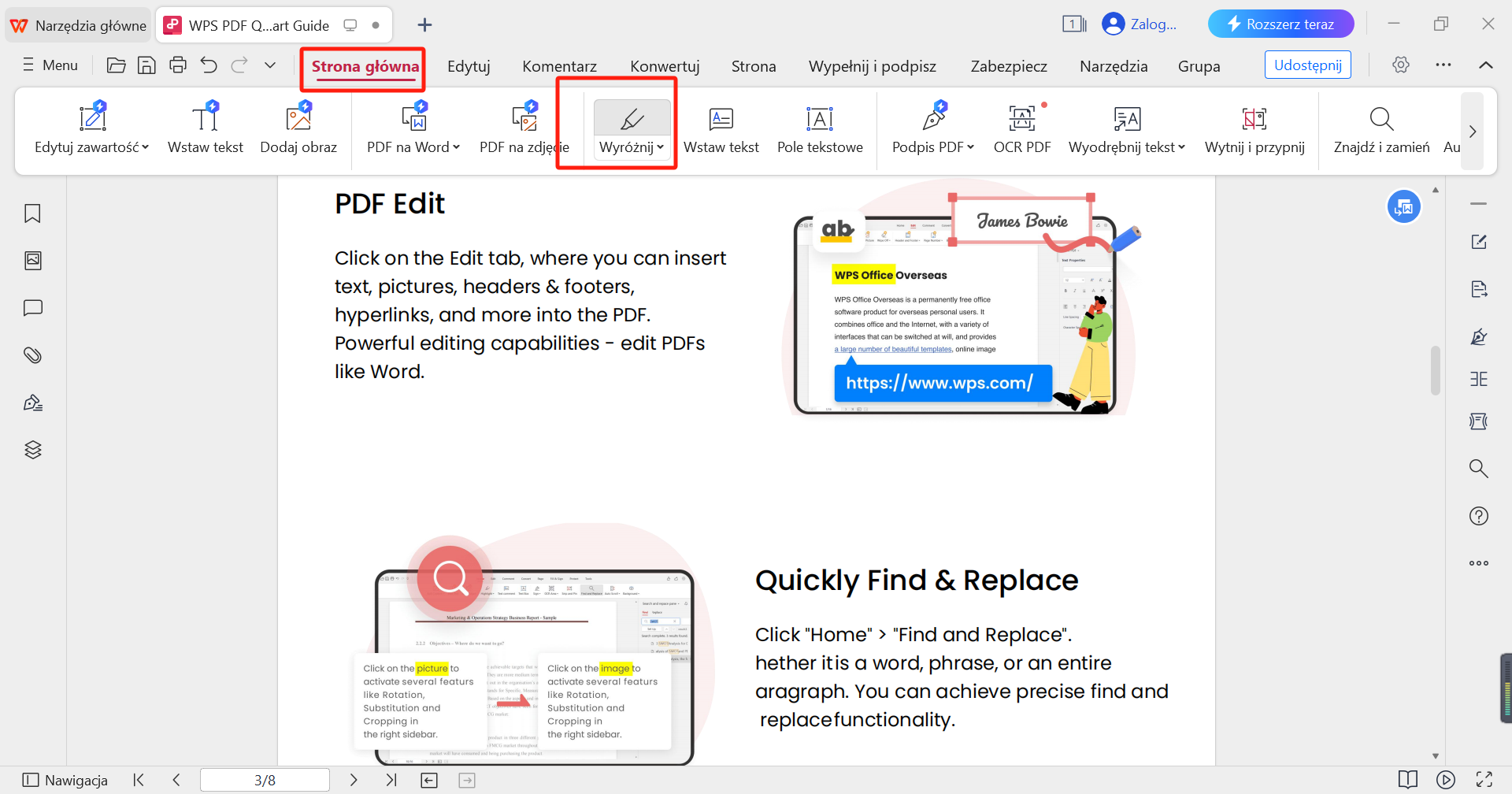This screenshot has height=794, width=1512.
Task: Open the PDF na Word dropdown arrow
Action: point(457,147)
